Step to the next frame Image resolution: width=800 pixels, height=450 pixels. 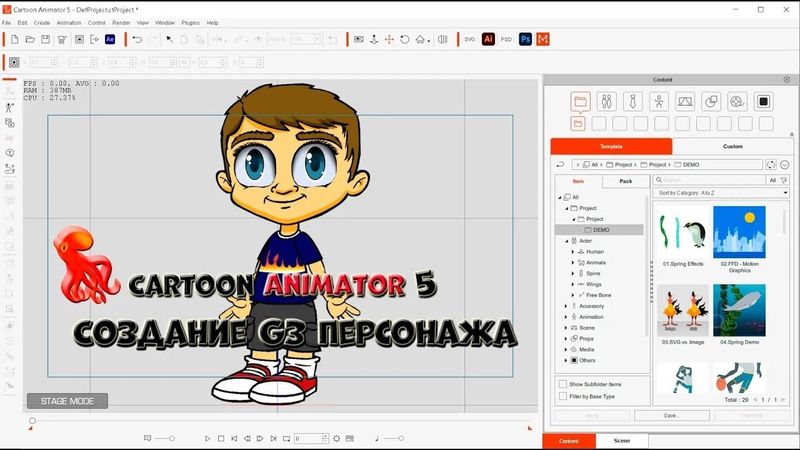[x=260, y=438]
